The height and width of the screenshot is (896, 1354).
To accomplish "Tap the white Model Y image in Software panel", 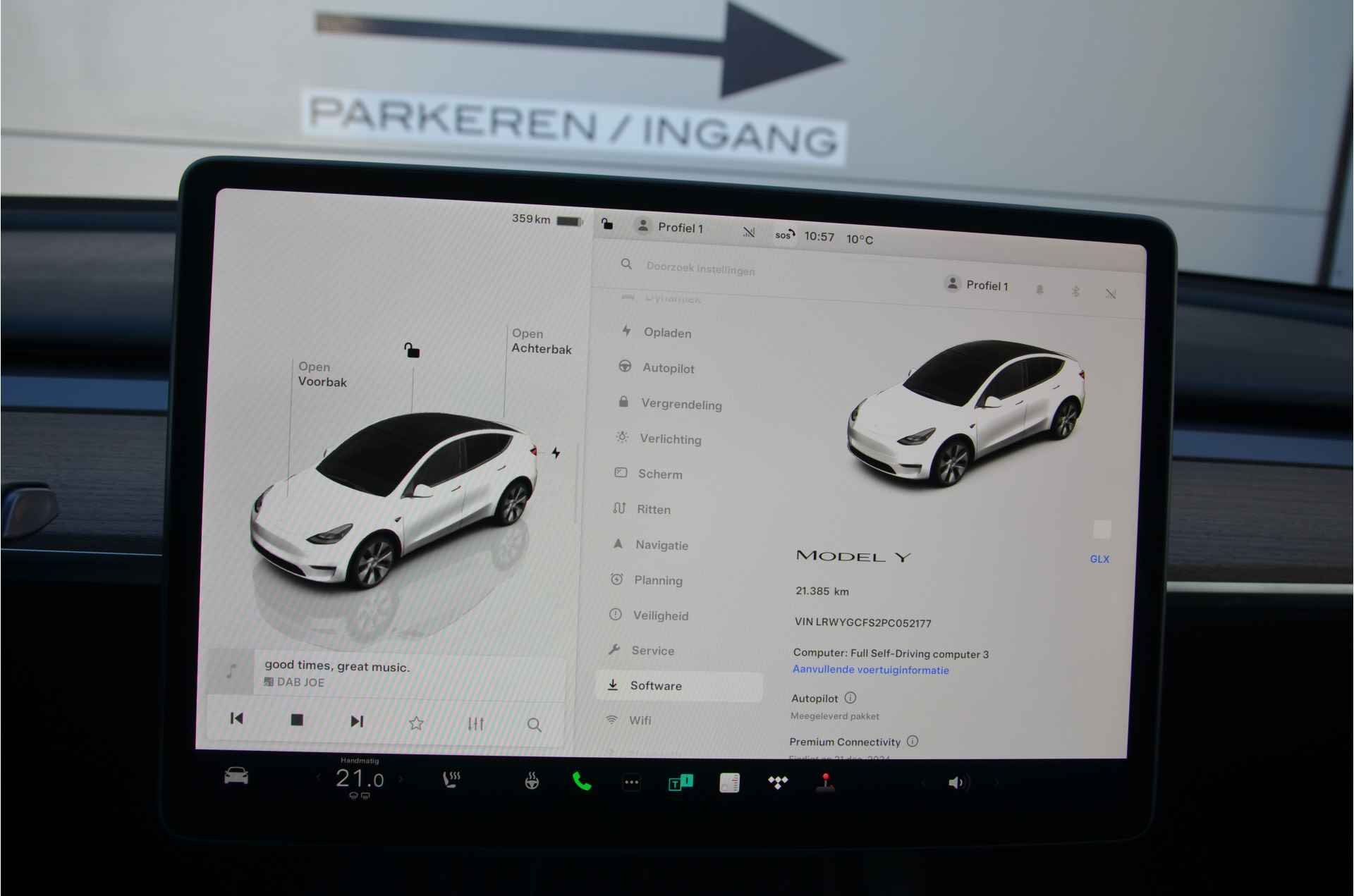I will coord(968,414).
